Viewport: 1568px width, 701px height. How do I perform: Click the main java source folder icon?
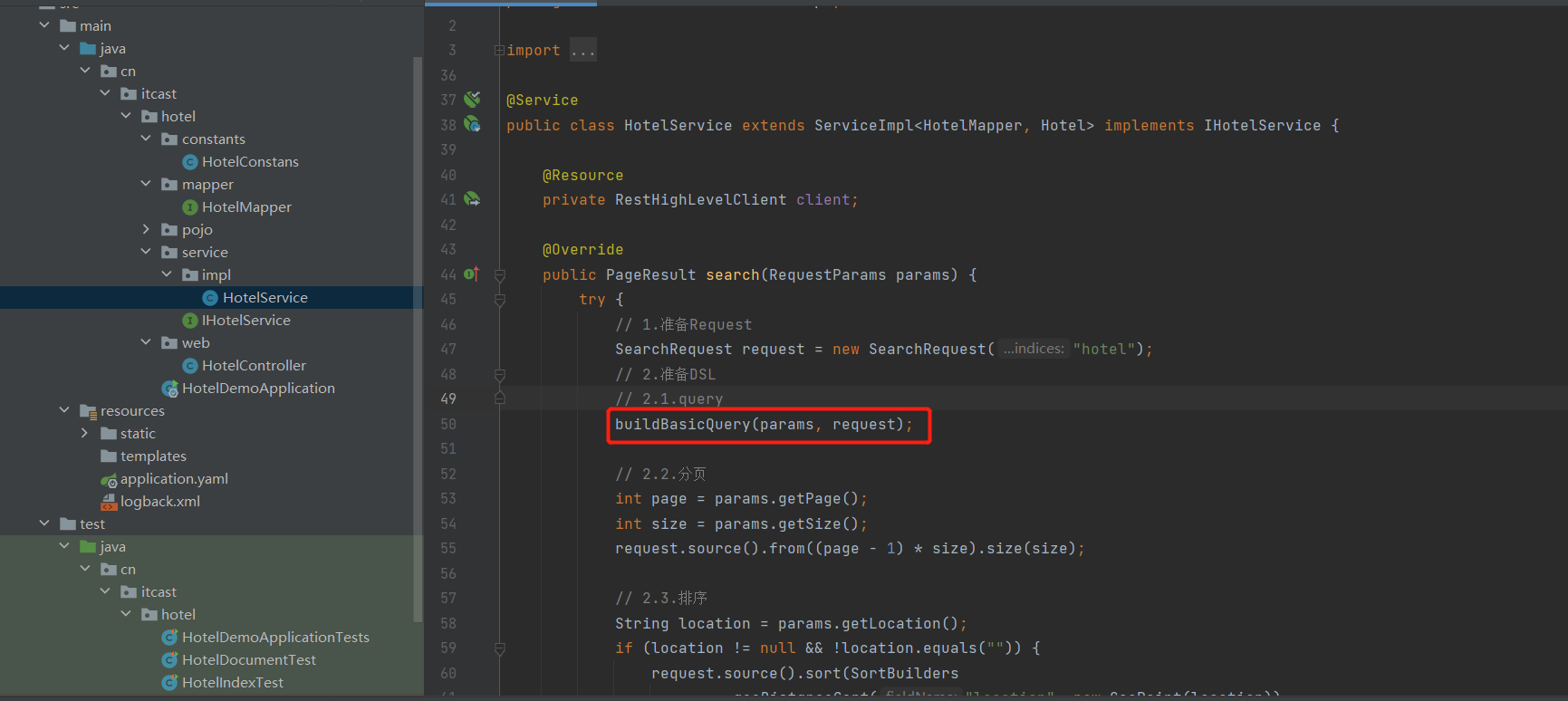click(88, 49)
